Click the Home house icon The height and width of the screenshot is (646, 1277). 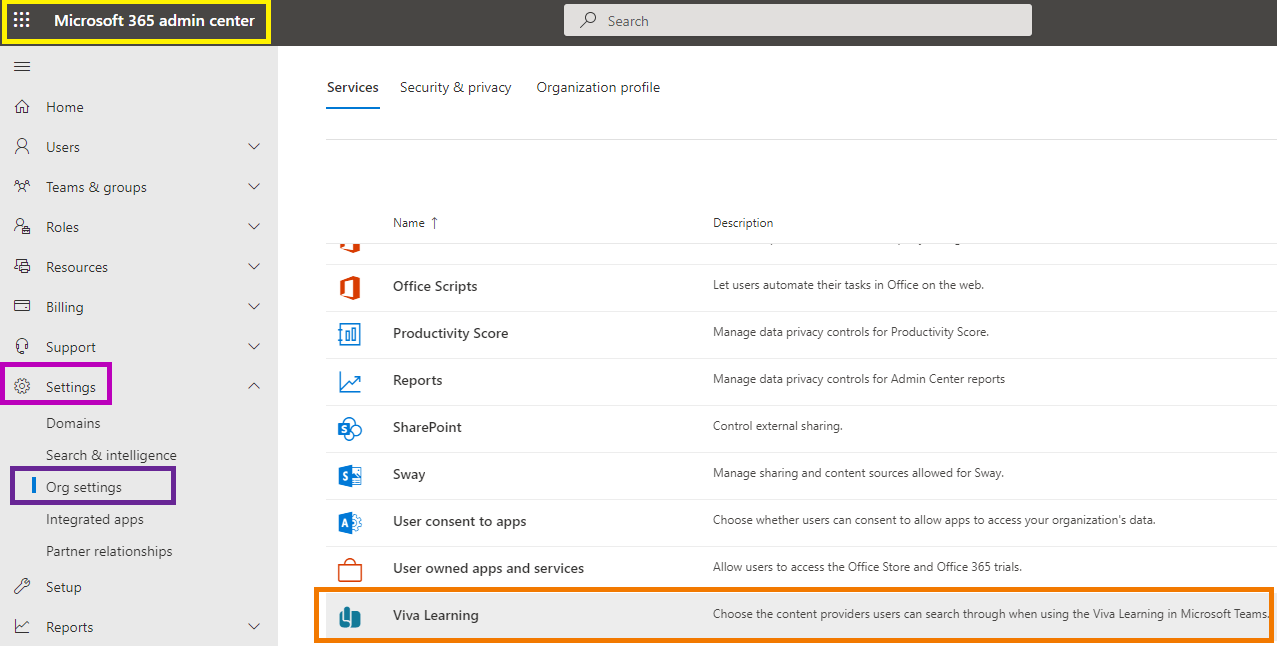[22, 107]
